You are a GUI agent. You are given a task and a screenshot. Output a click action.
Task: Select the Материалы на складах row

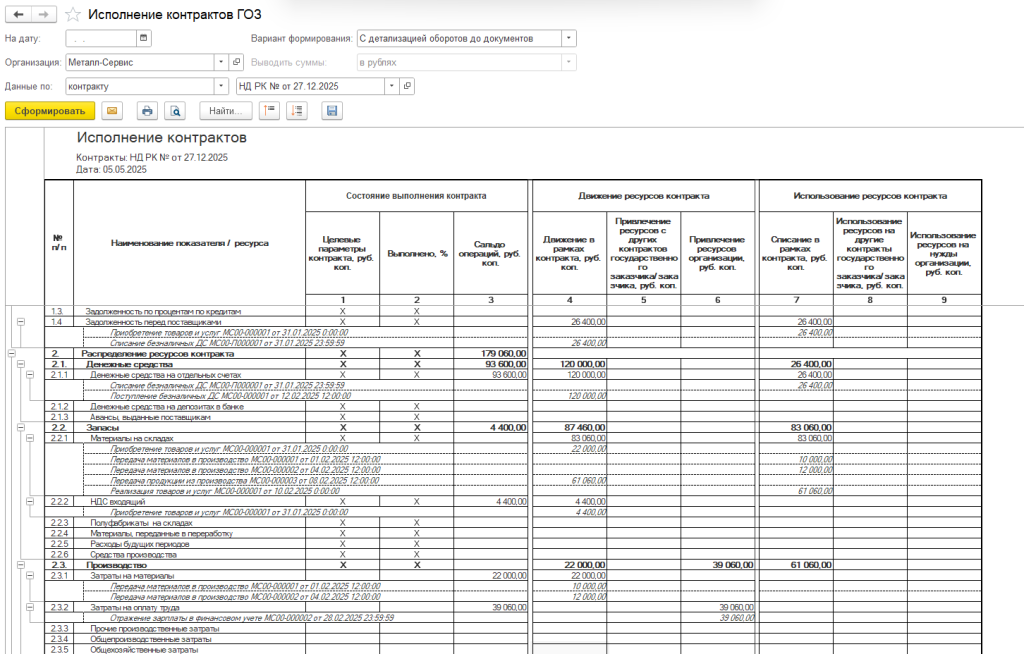pyautogui.click(x=131, y=438)
